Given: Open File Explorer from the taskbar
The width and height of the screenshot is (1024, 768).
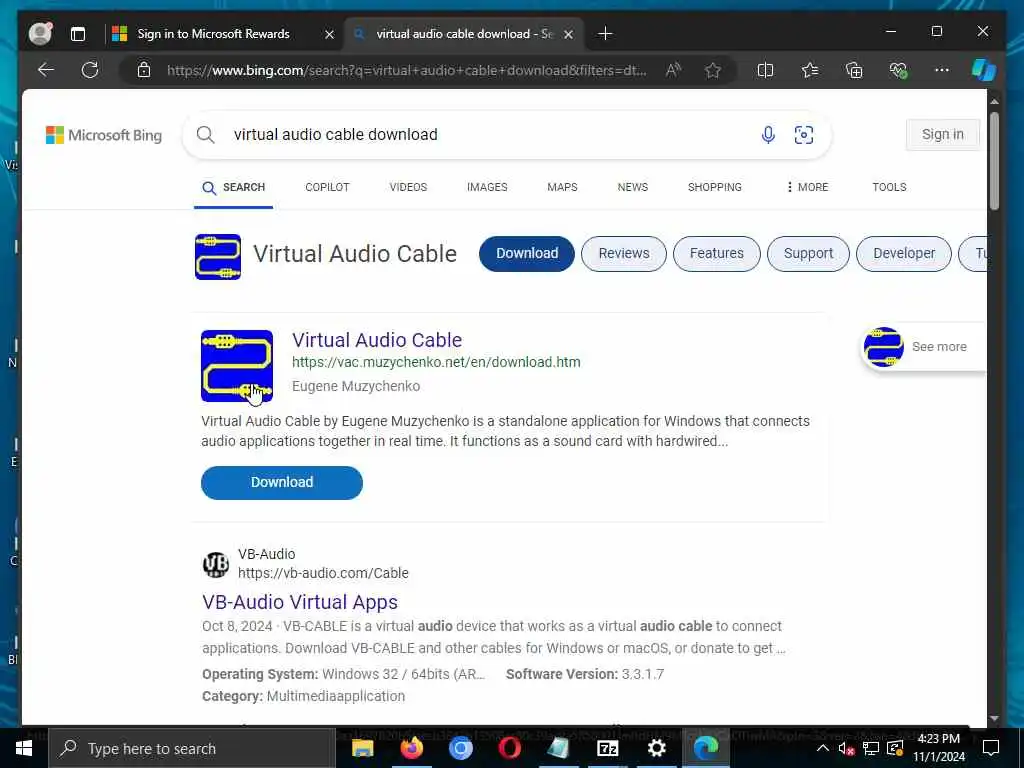Looking at the screenshot, I should [x=362, y=748].
